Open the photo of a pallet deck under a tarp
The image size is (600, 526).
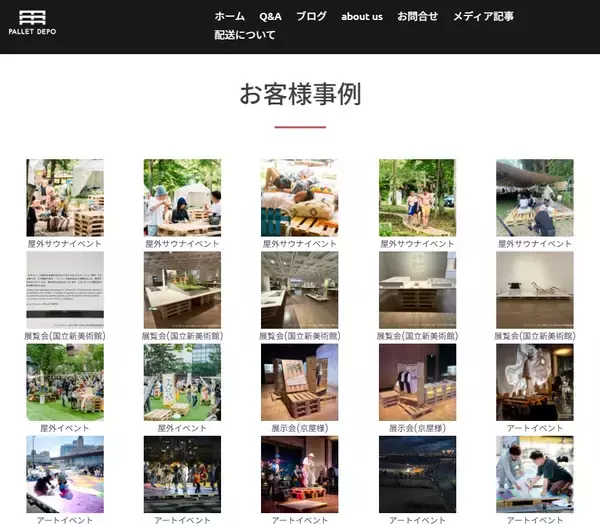pyautogui.click(x=535, y=198)
